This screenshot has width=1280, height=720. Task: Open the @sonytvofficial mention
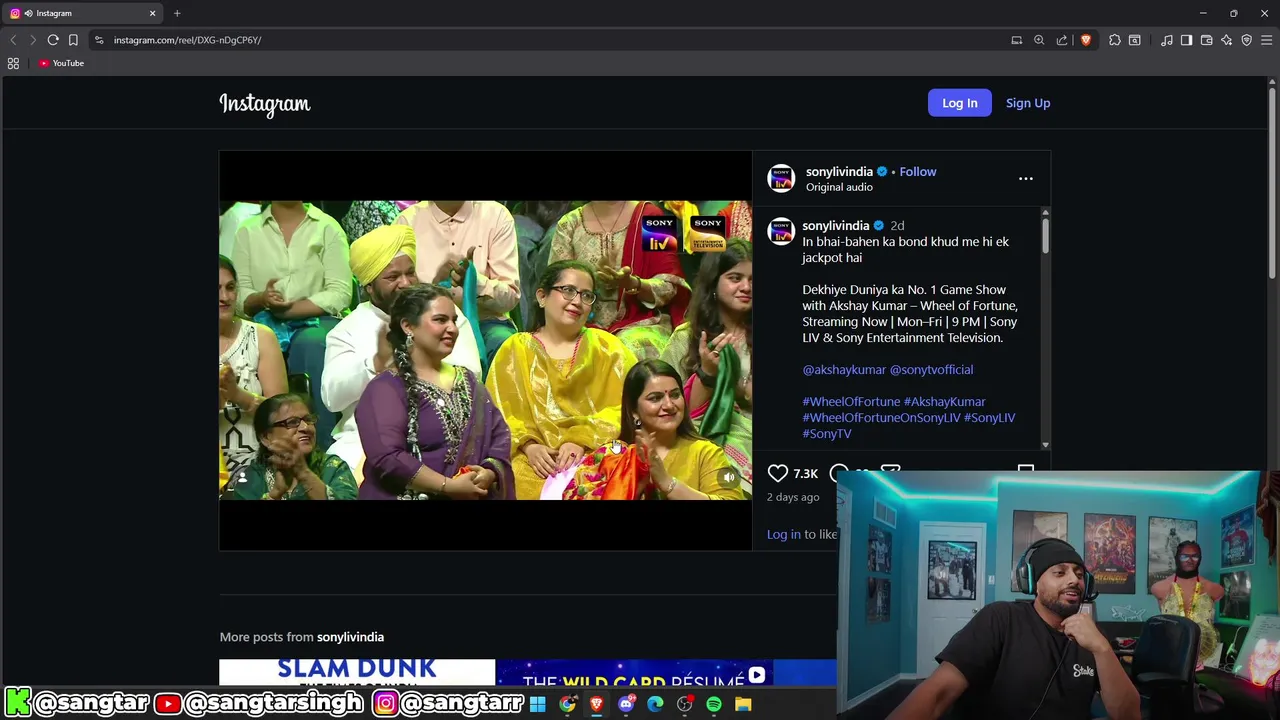[931, 370]
